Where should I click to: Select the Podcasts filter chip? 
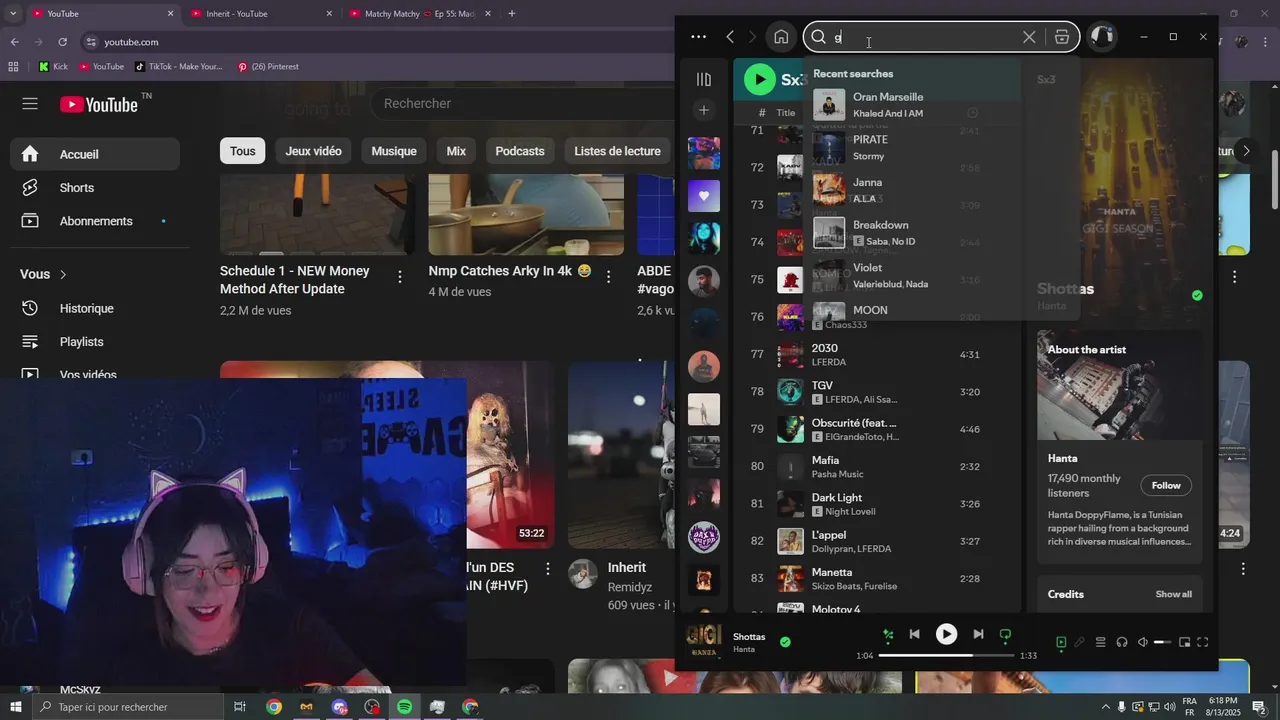[520, 151]
